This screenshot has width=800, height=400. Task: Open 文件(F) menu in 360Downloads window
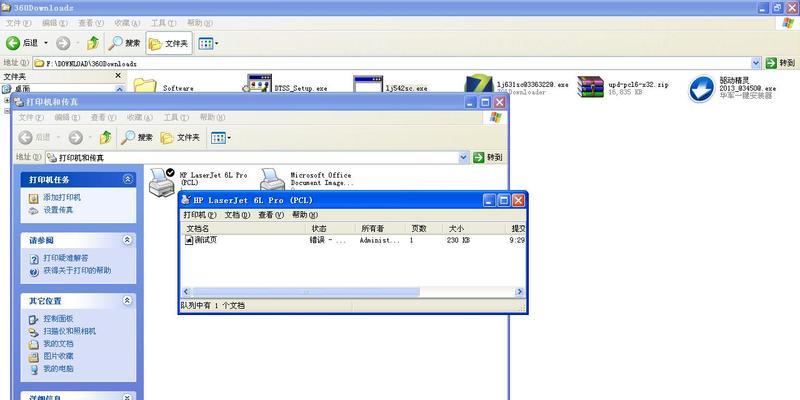(18, 23)
